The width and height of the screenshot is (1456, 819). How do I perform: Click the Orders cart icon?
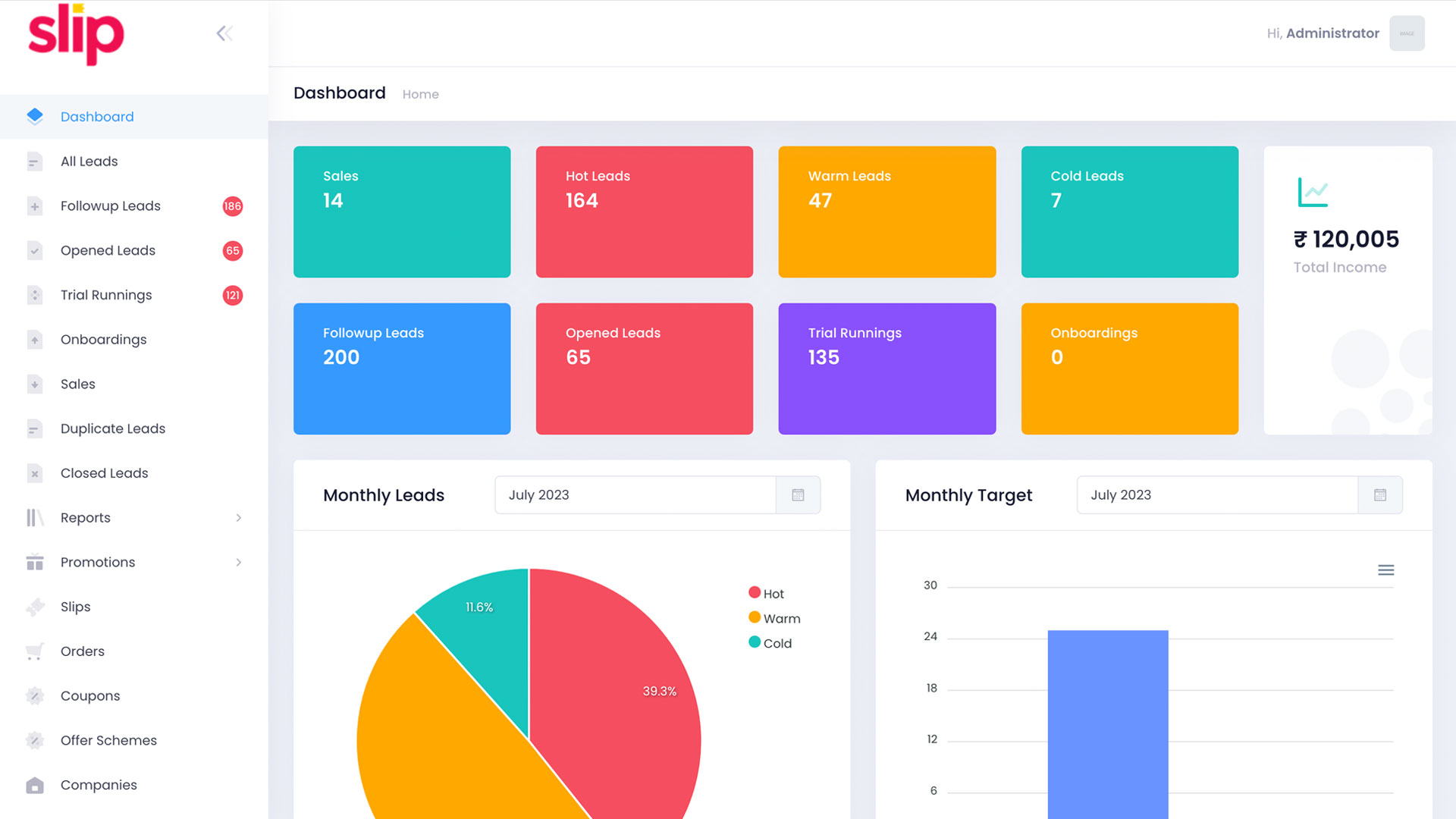(x=35, y=651)
